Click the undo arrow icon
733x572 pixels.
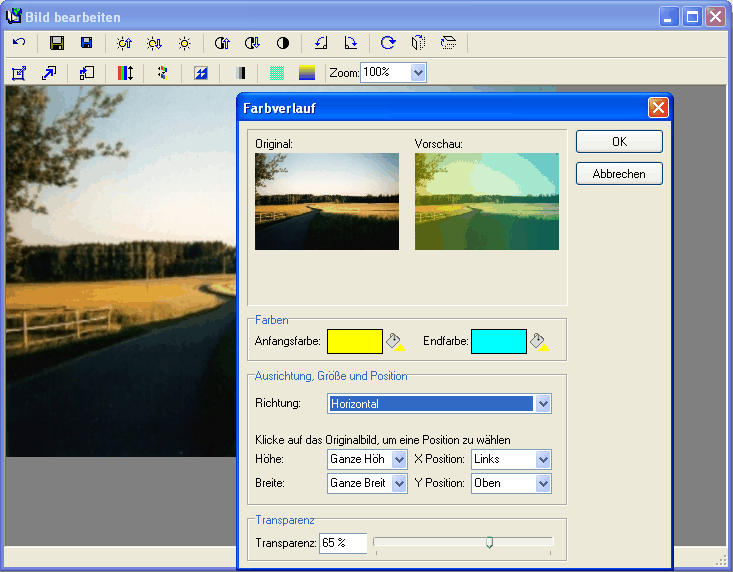click(x=19, y=43)
